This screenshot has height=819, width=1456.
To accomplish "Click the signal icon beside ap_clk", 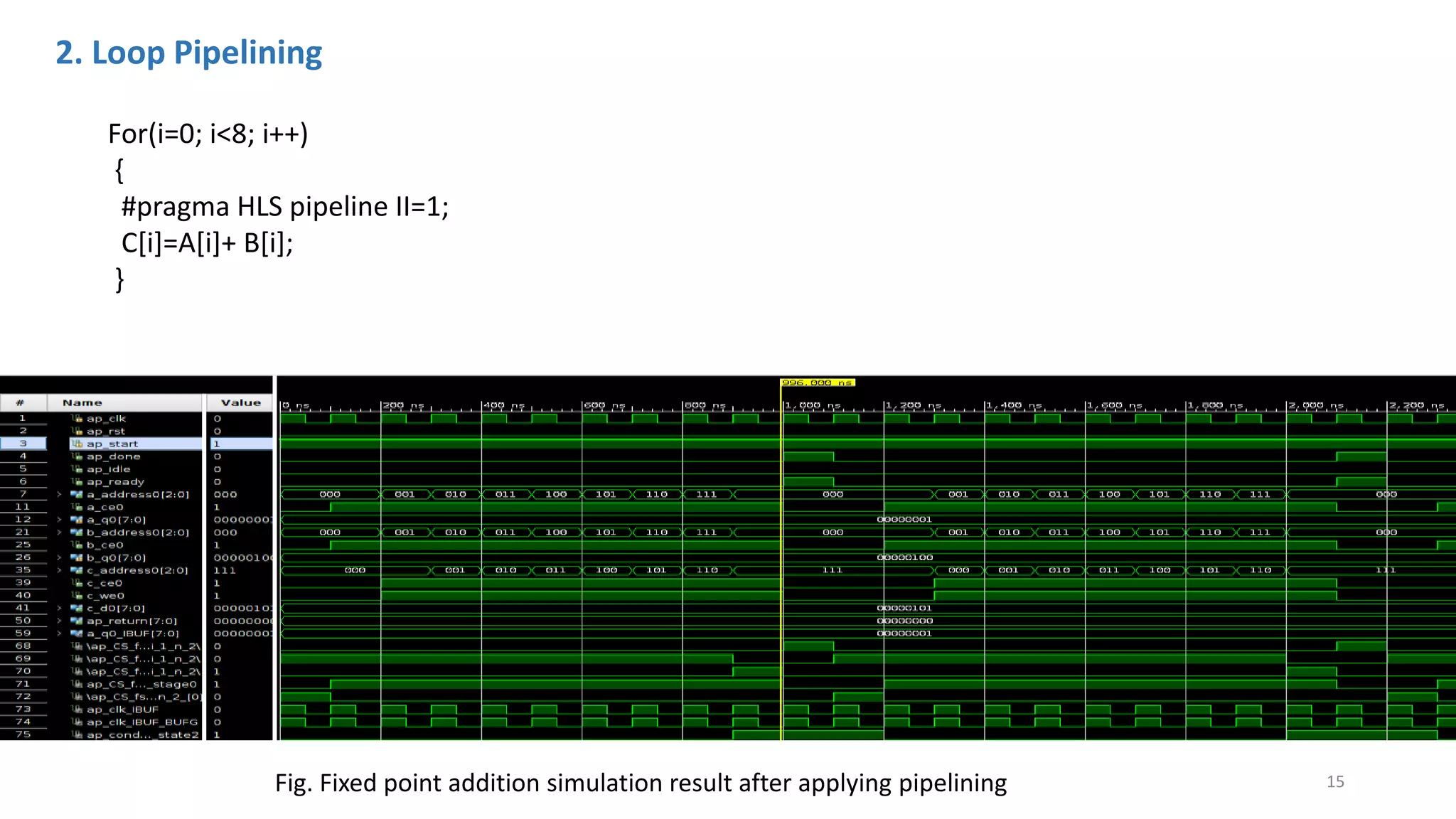I will click(77, 419).
